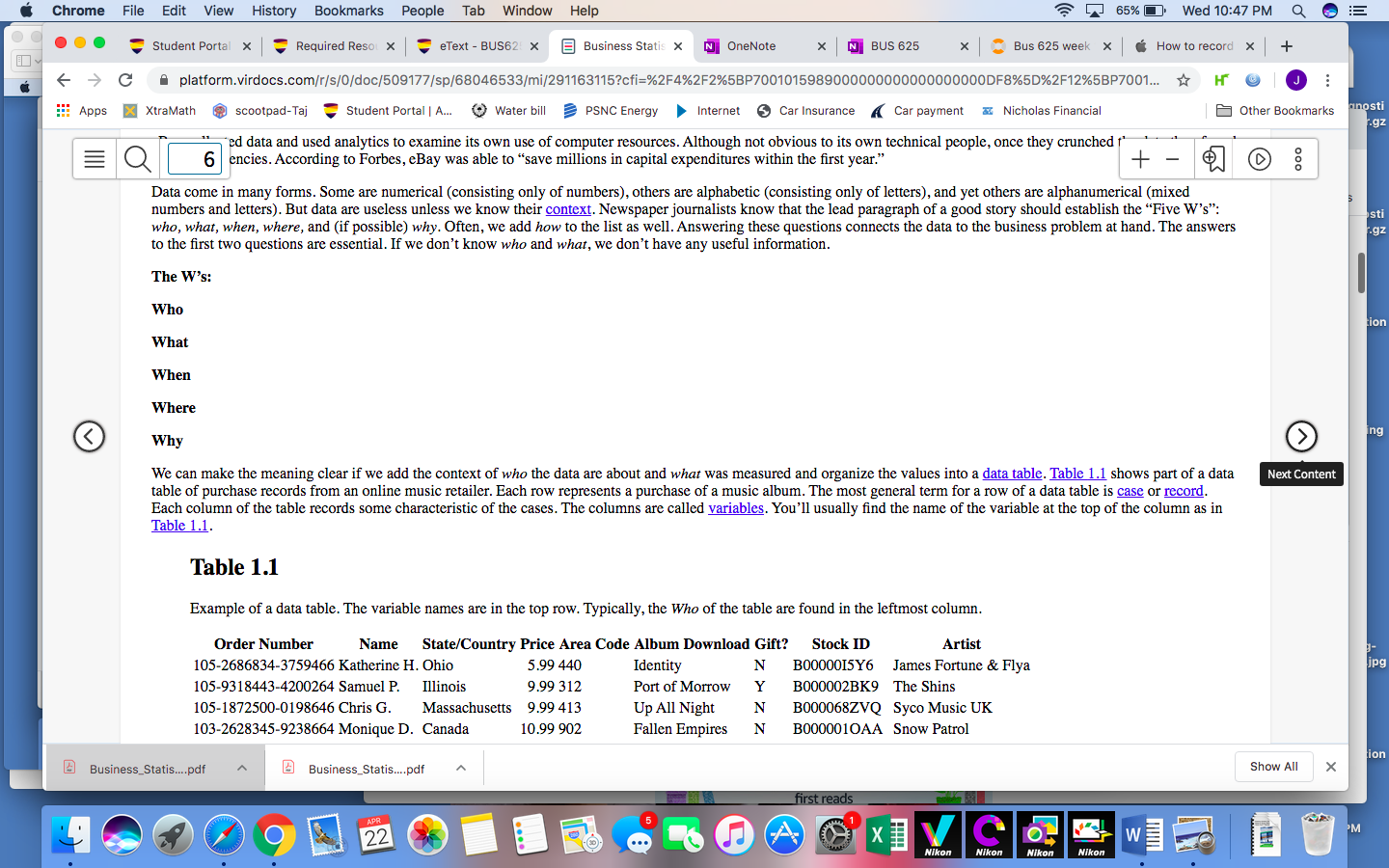The image size is (1389, 868).
Task: Click Show All downloads button
Action: pyautogui.click(x=1273, y=767)
